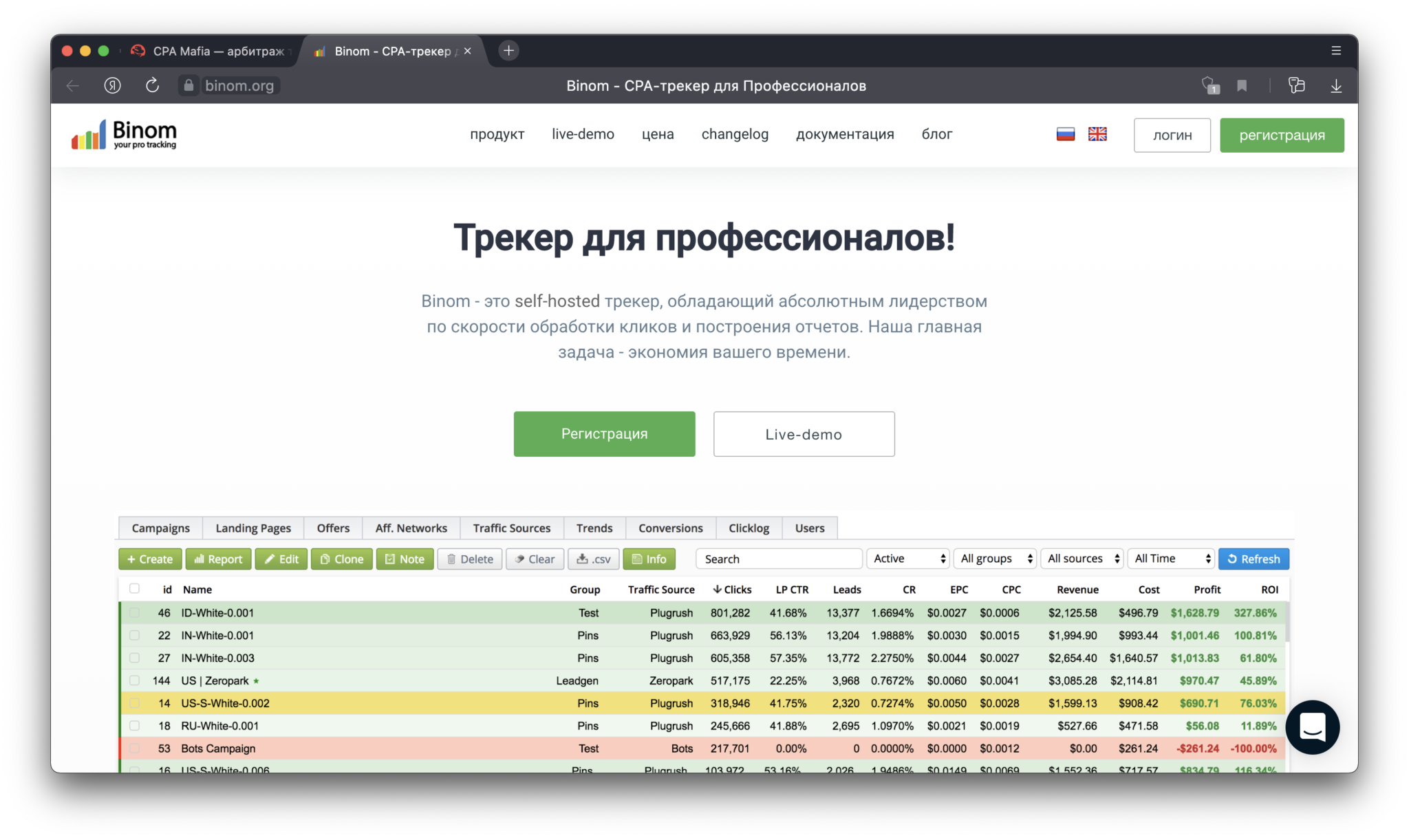Image resolution: width=1409 pixels, height=840 pixels.
Task: Click the Clear toolbar button
Action: point(535,559)
